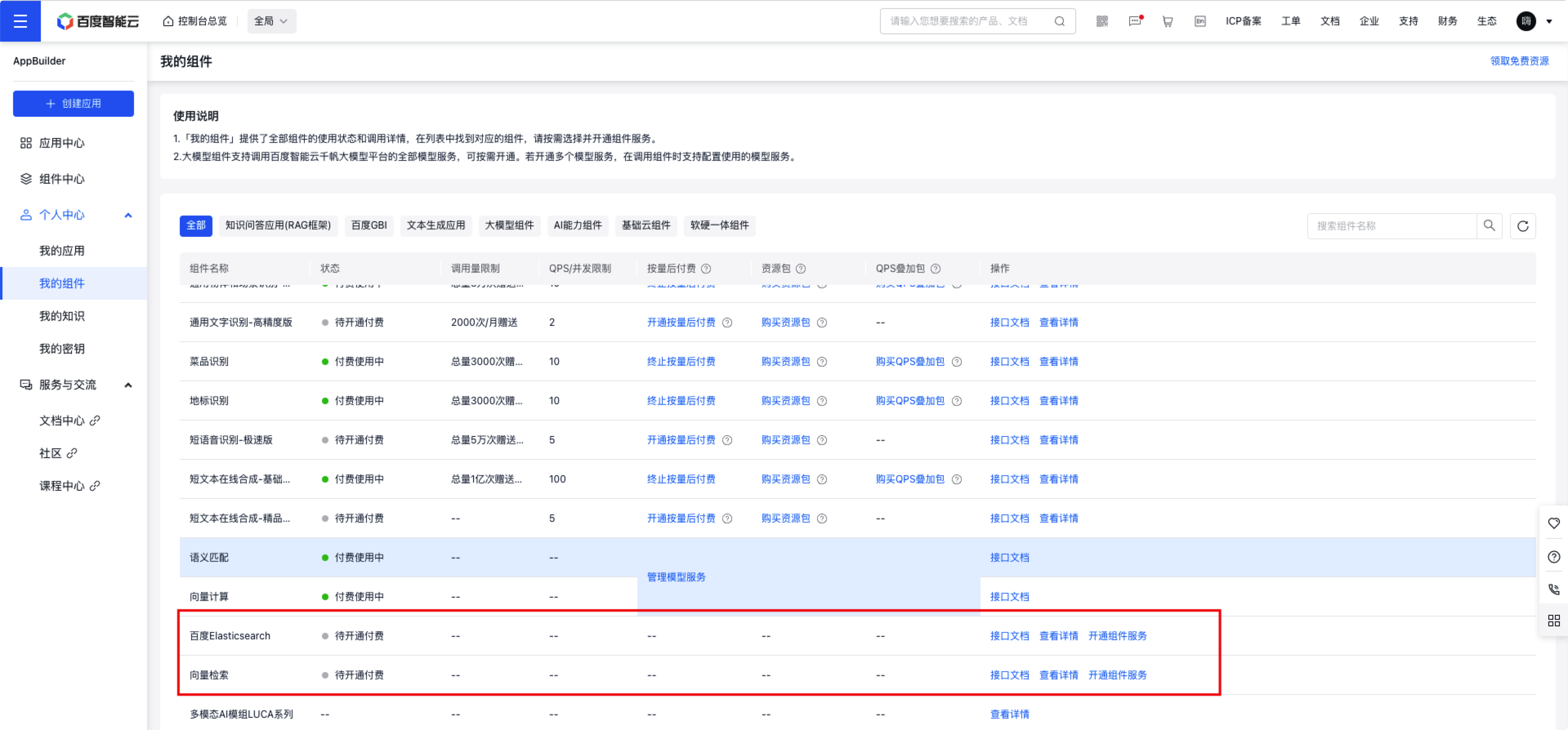Select the 软硬一体组件 filter tab
Viewport: 1568px width, 730px height.
719,225
